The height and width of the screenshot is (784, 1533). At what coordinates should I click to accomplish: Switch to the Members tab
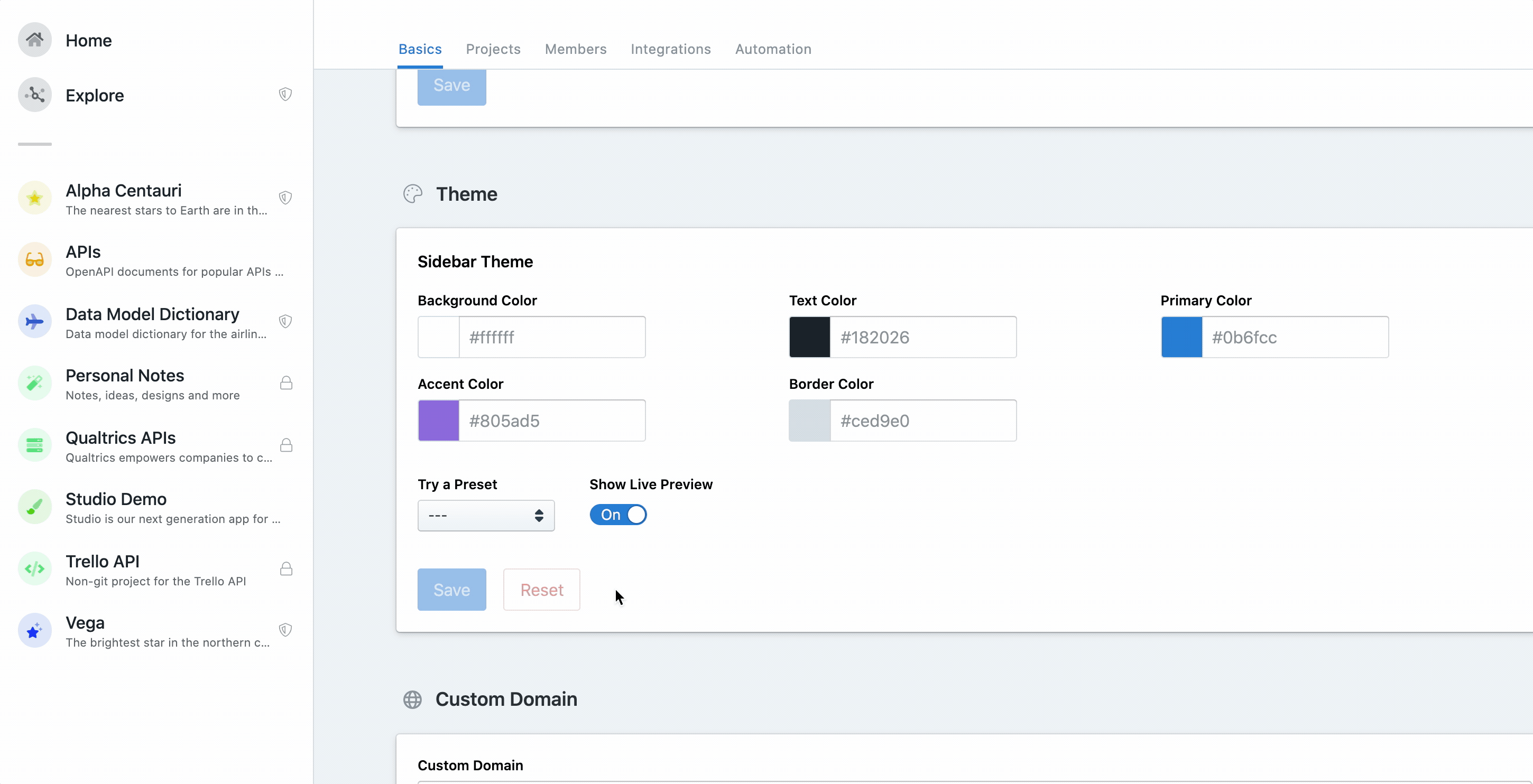click(x=575, y=49)
